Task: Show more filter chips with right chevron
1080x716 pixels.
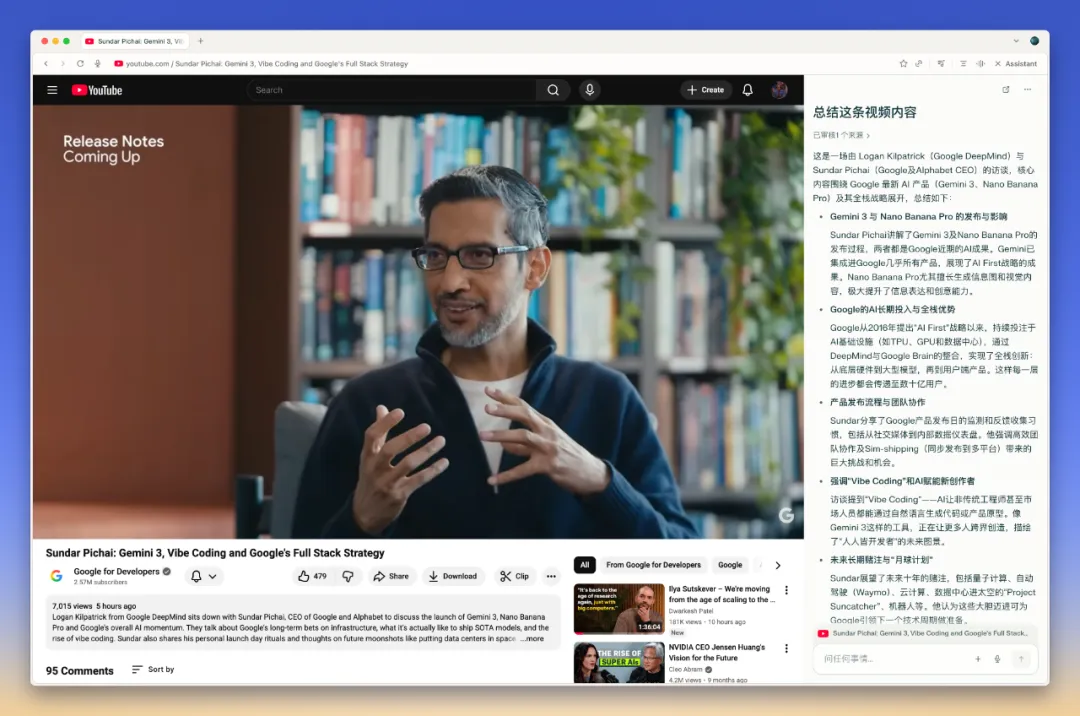Action: [x=778, y=565]
